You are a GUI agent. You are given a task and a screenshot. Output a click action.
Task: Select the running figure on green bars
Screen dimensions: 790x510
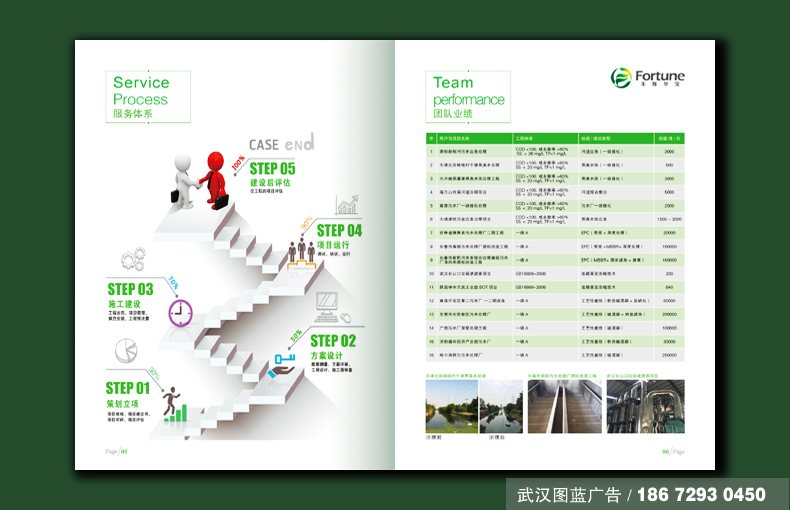pyautogui.click(x=174, y=403)
